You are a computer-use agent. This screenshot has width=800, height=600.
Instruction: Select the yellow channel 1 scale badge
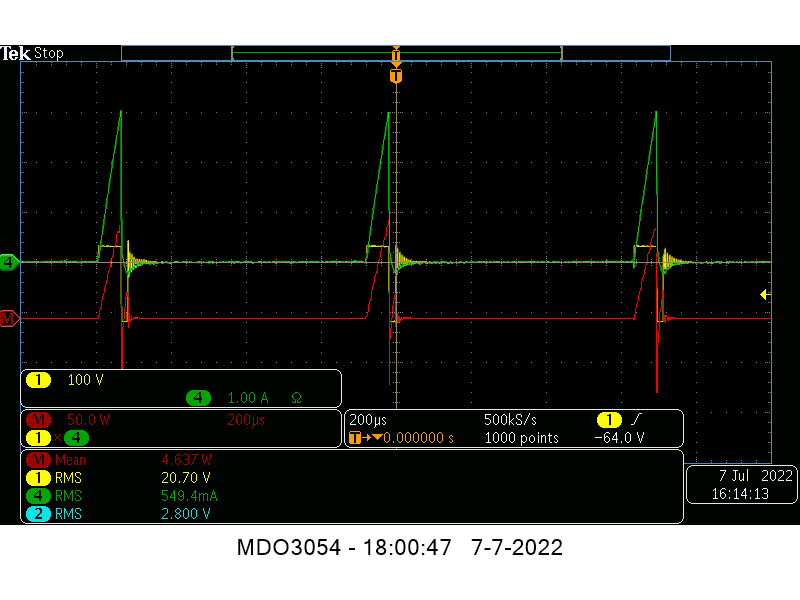tap(37, 381)
